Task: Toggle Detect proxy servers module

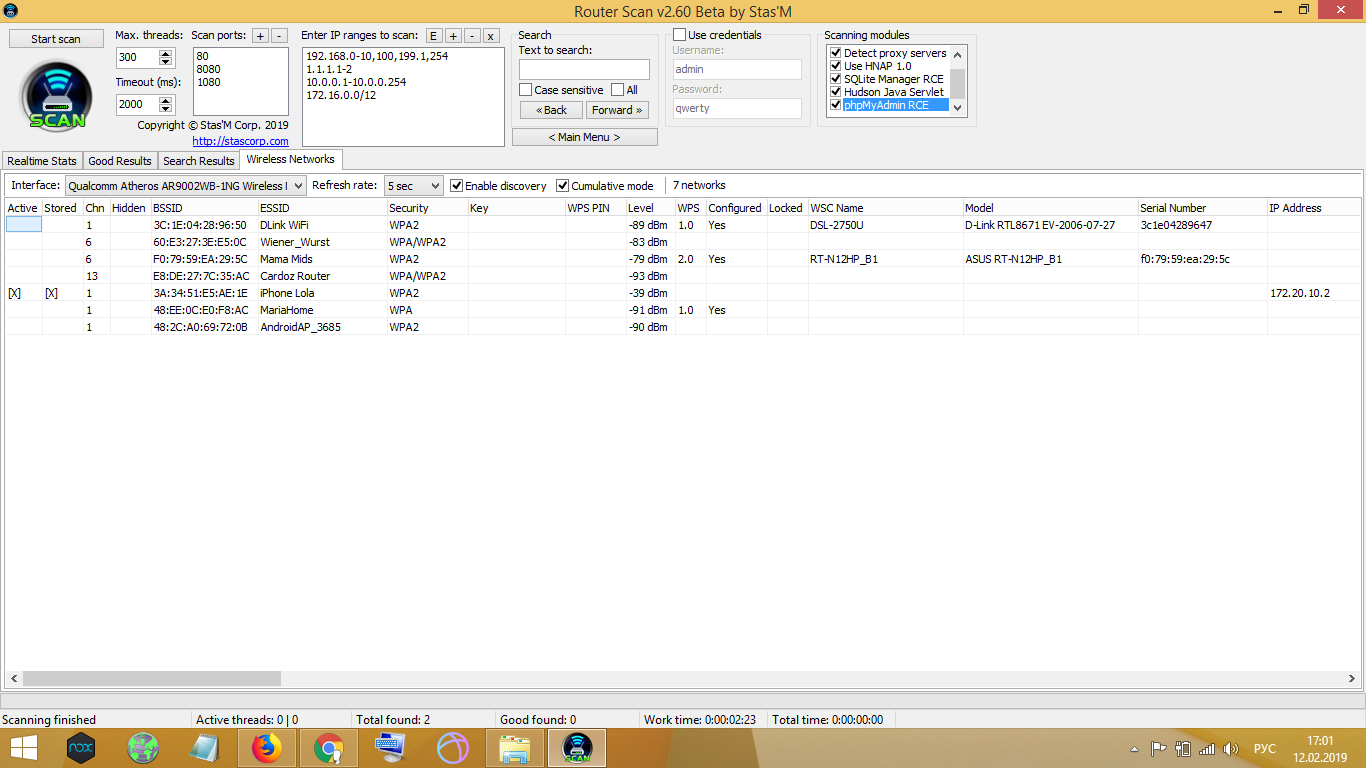Action: 836,53
